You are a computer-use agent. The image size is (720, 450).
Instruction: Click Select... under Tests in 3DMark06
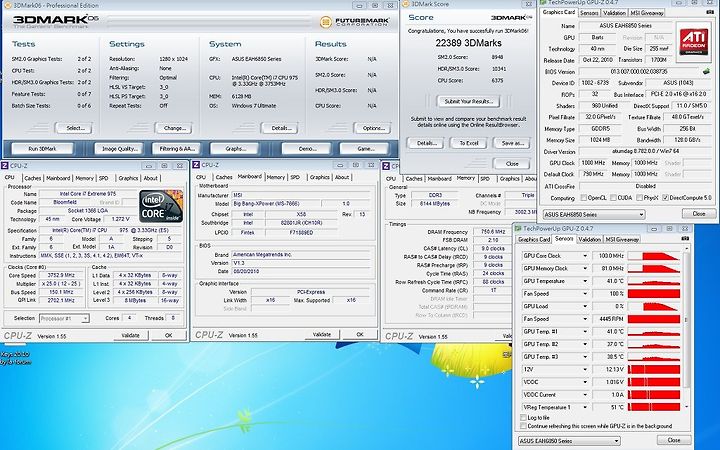(74, 128)
